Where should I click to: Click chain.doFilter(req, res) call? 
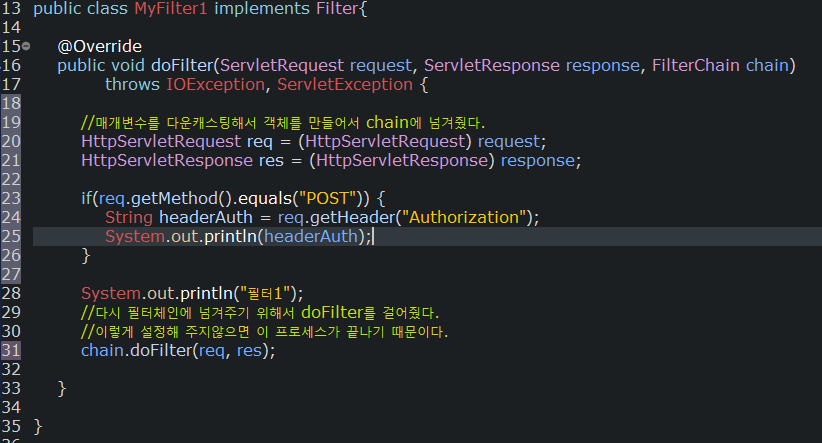point(178,351)
